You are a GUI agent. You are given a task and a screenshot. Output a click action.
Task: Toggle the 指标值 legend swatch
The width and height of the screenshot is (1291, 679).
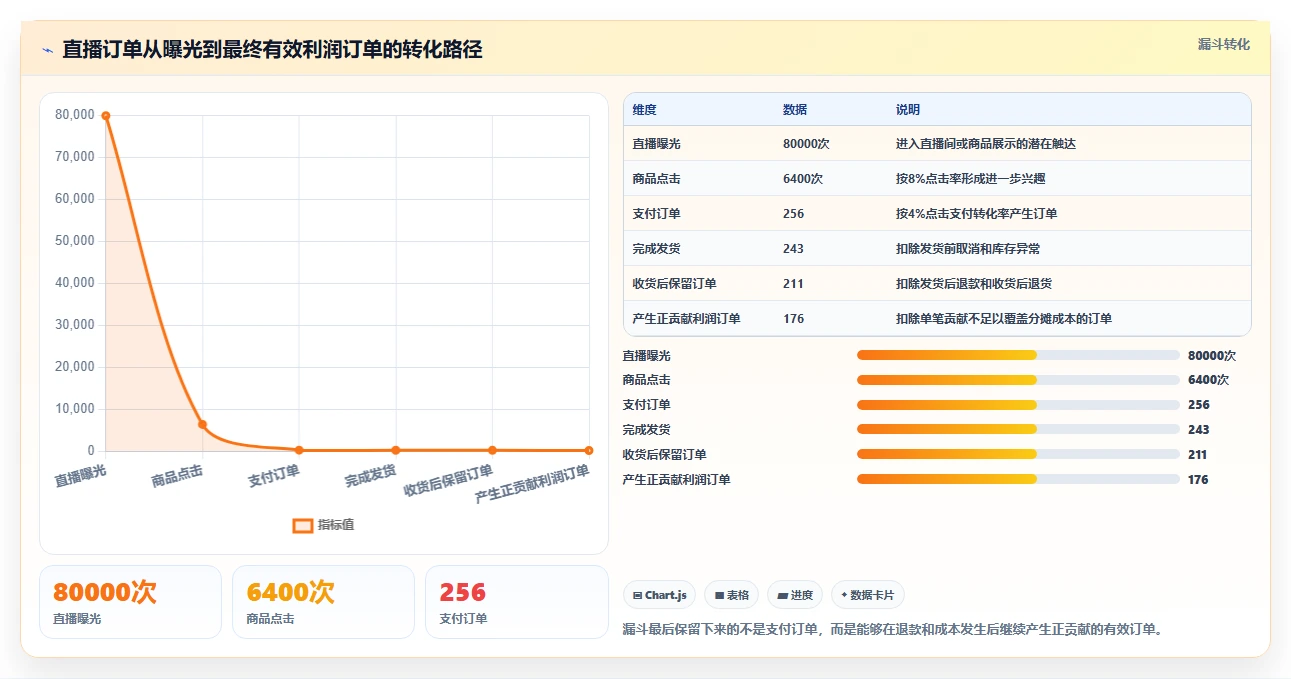[x=302, y=526]
